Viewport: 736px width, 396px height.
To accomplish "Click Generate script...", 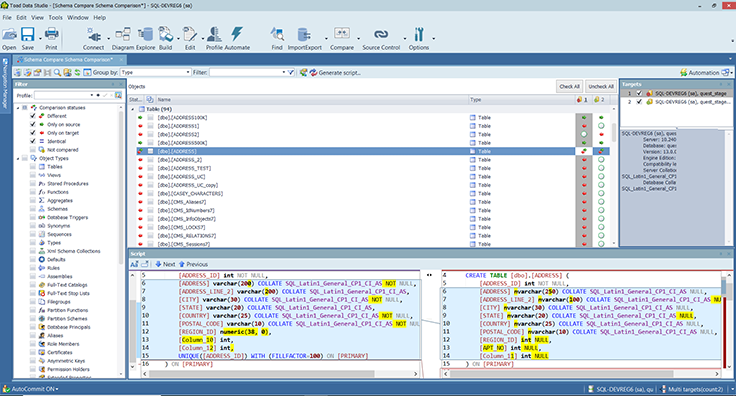I will (x=335, y=73).
